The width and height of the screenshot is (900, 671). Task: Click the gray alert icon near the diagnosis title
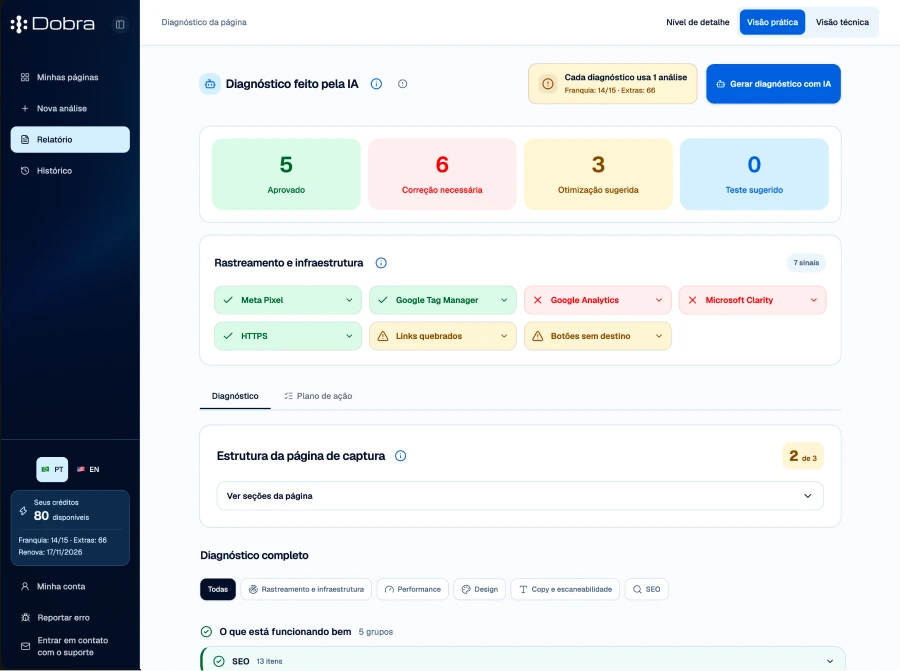pyautogui.click(x=402, y=84)
